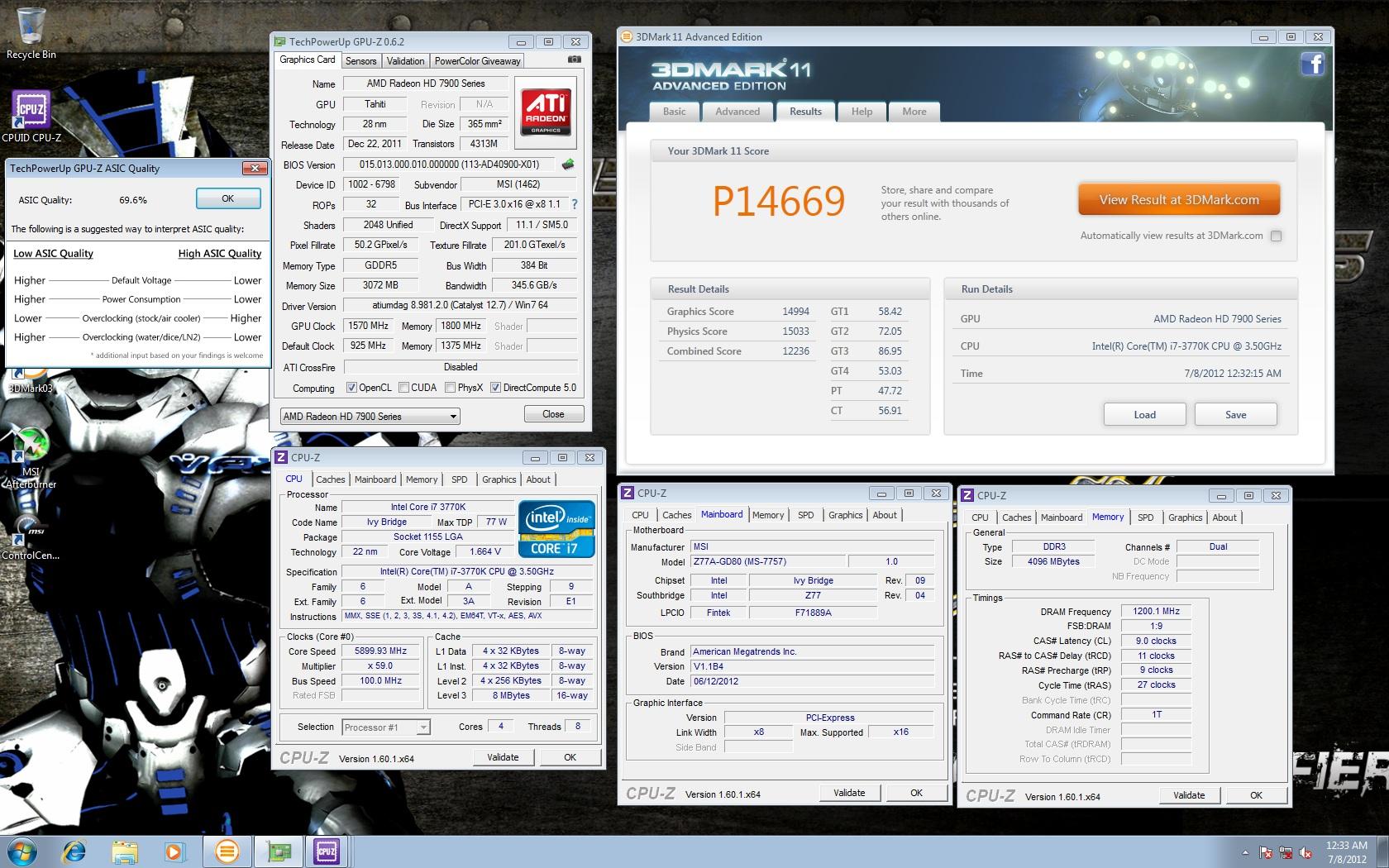Open the Processor #1 selection dropdown

click(x=386, y=727)
